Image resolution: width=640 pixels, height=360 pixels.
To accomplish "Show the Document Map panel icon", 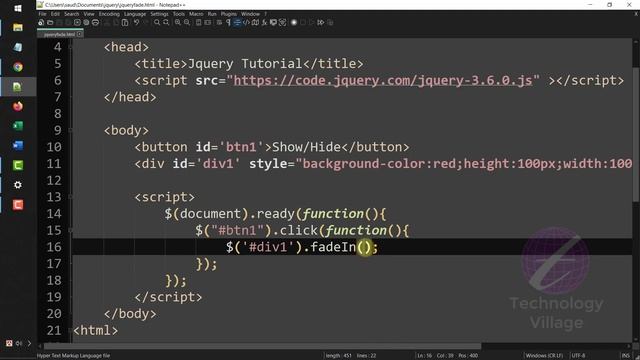I will [x=256, y=22].
